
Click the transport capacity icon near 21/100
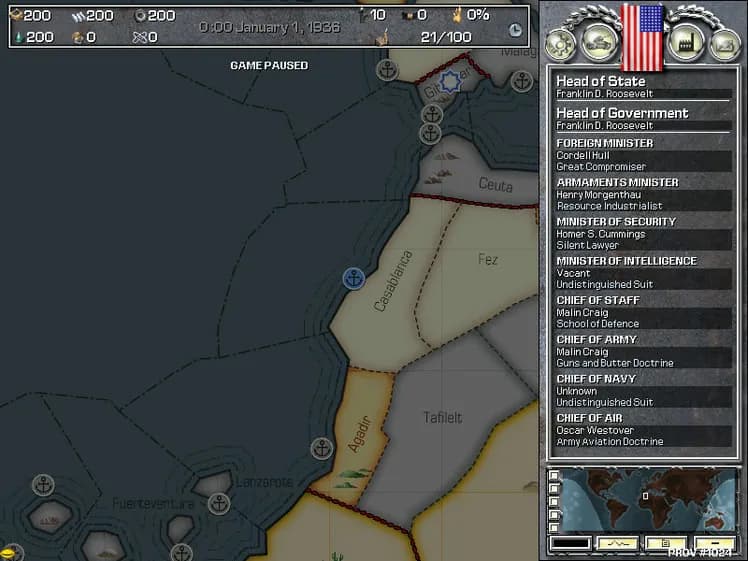383,37
